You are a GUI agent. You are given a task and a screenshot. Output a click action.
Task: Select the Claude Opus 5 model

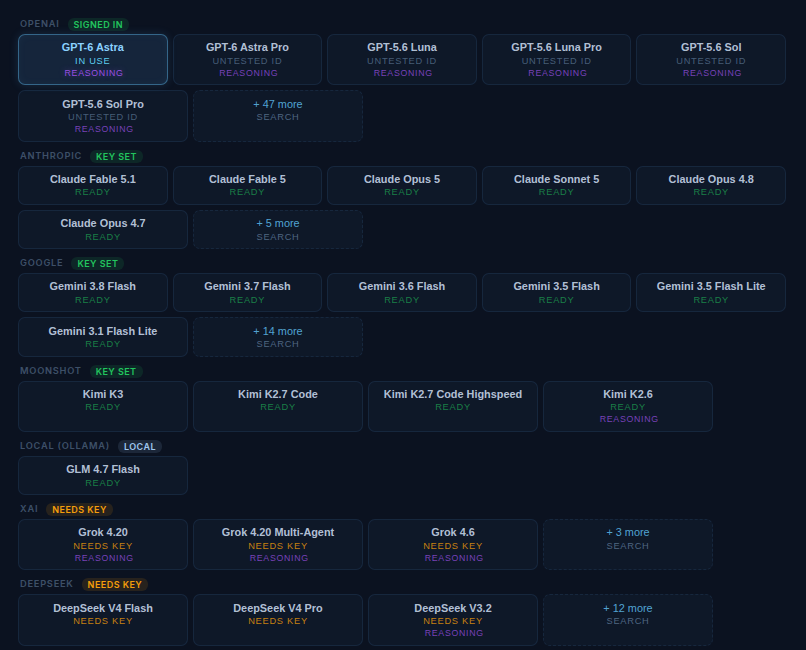[402, 185]
